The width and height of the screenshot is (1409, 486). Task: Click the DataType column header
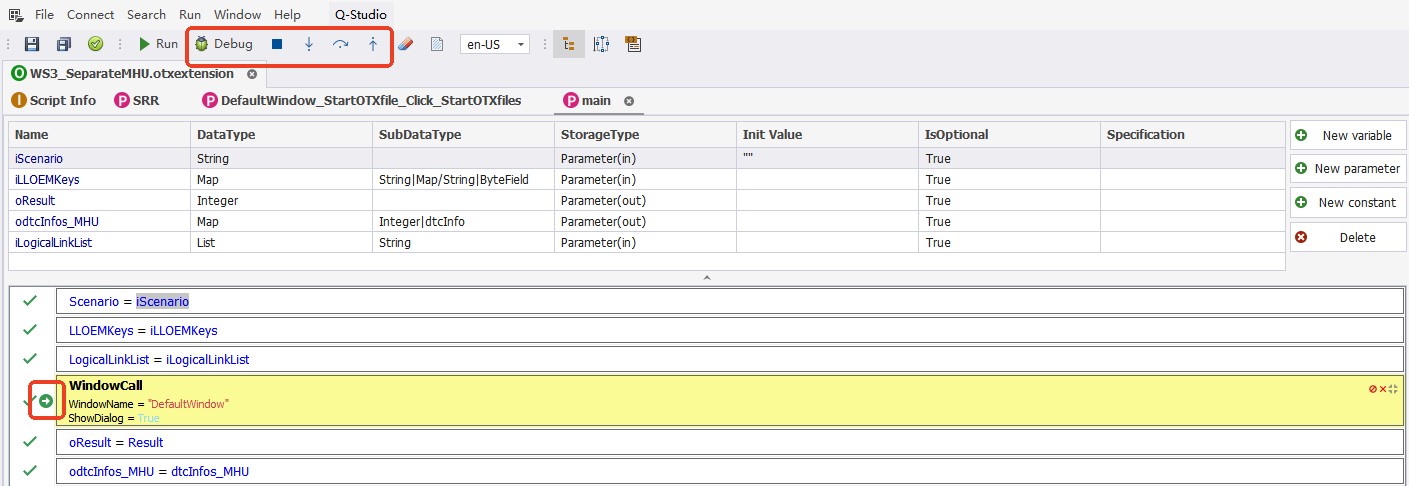tap(281, 134)
